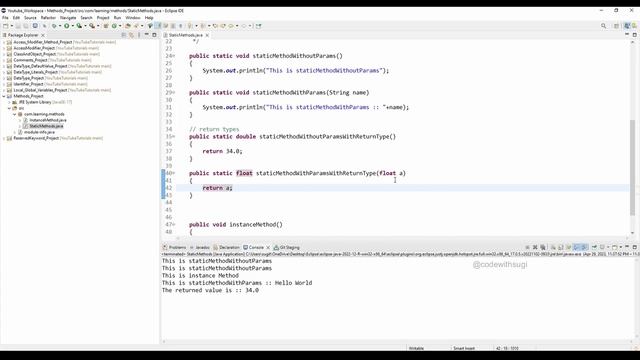The height and width of the screenshot is (360, 640).
Task: Open the Run menu
Action: (x=117, y=18)
